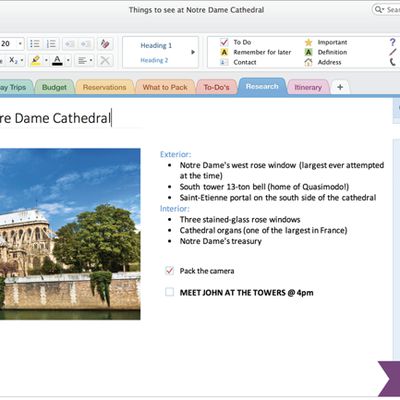Open the alignment dropdown arrow

pyautogui.click(x=91, y=60)
